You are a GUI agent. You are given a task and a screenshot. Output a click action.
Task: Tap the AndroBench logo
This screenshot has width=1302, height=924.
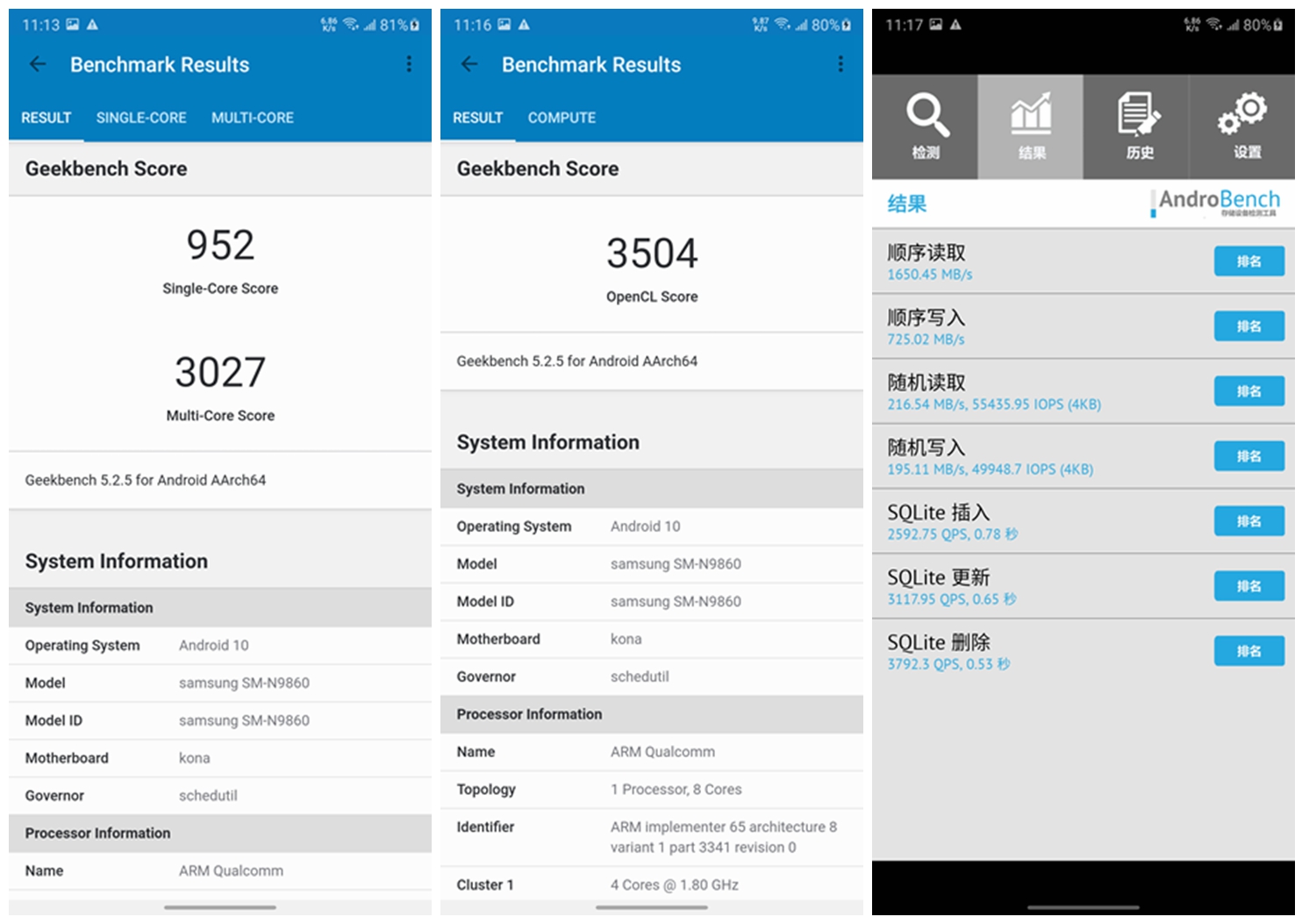pyautogui.click(x=1216, y=203)
